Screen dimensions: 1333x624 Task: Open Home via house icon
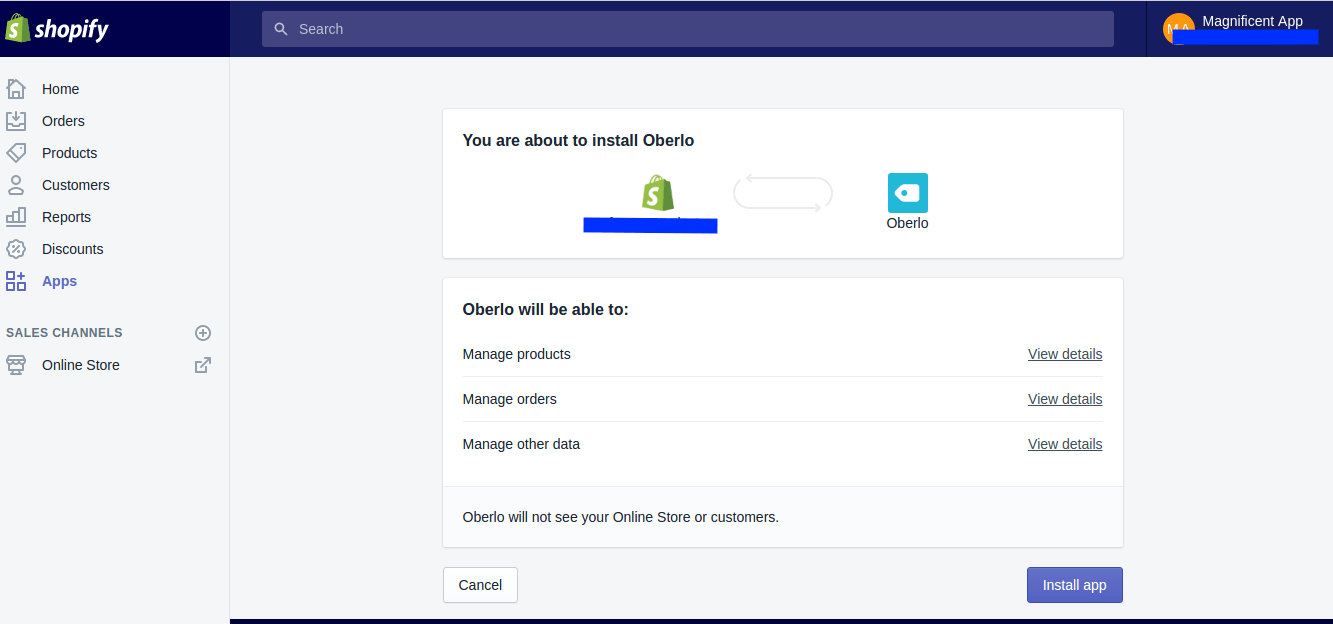coord(16,89)
